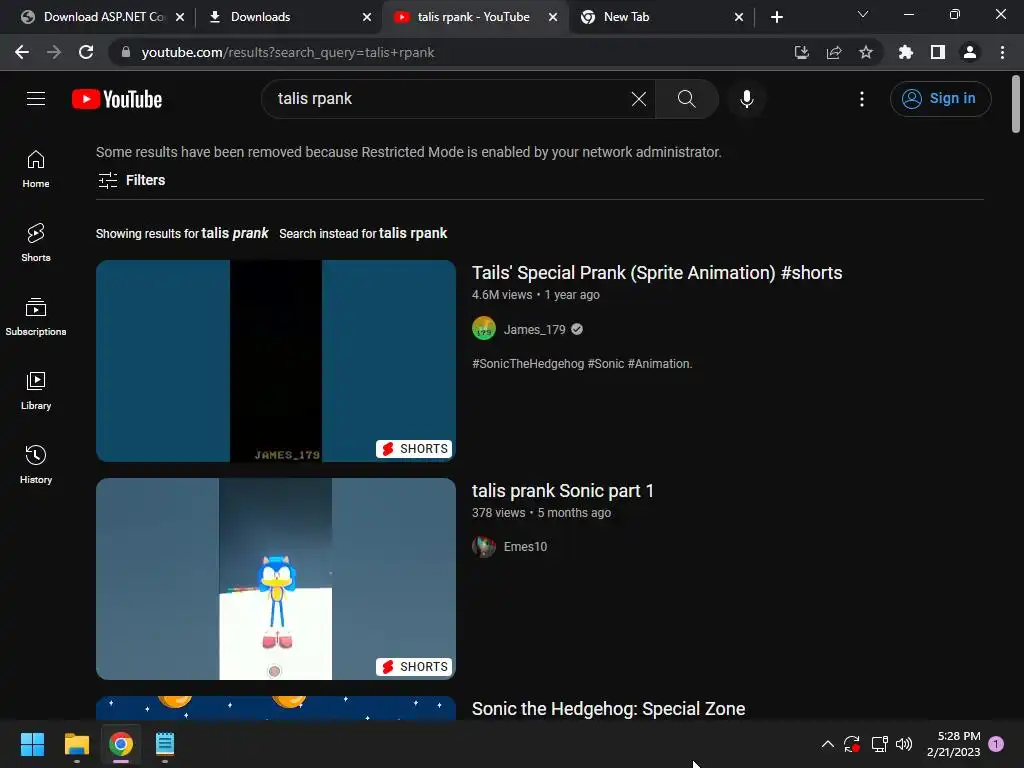
Task: Open Tails' Special Prank video title
Action: point(657,272)
